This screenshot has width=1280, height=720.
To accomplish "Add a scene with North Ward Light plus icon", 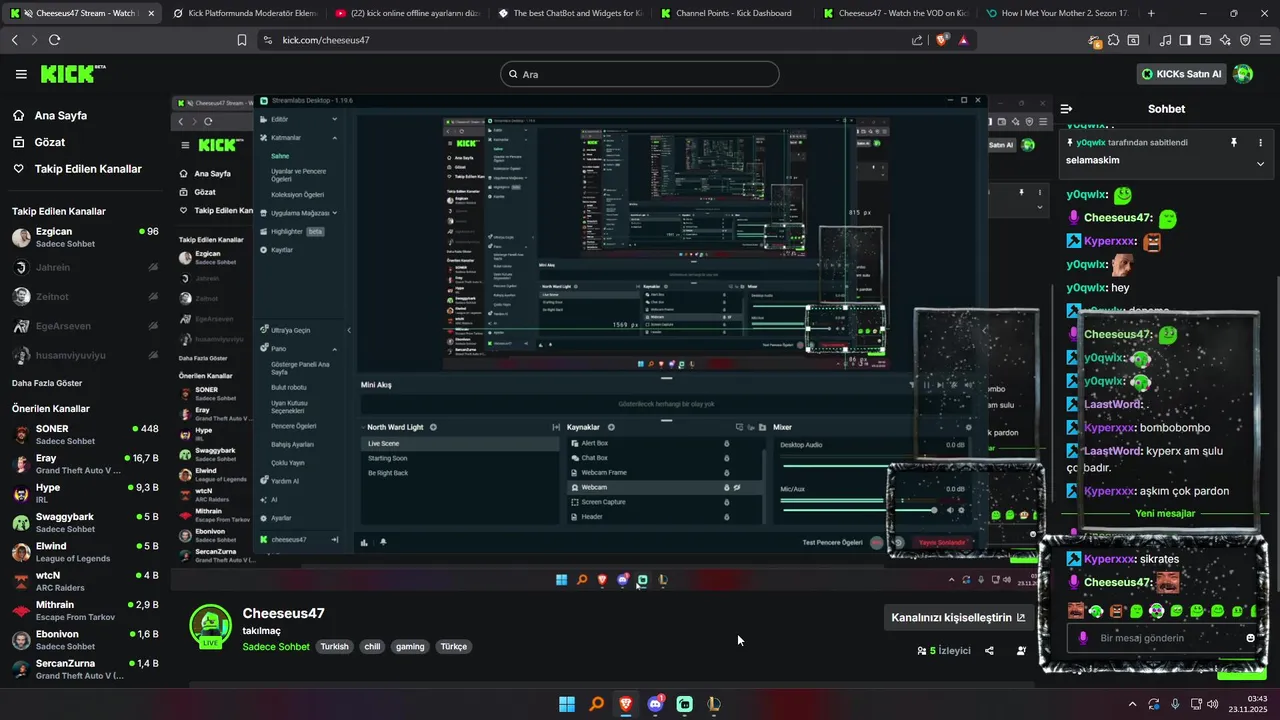I will click(433, 427).
